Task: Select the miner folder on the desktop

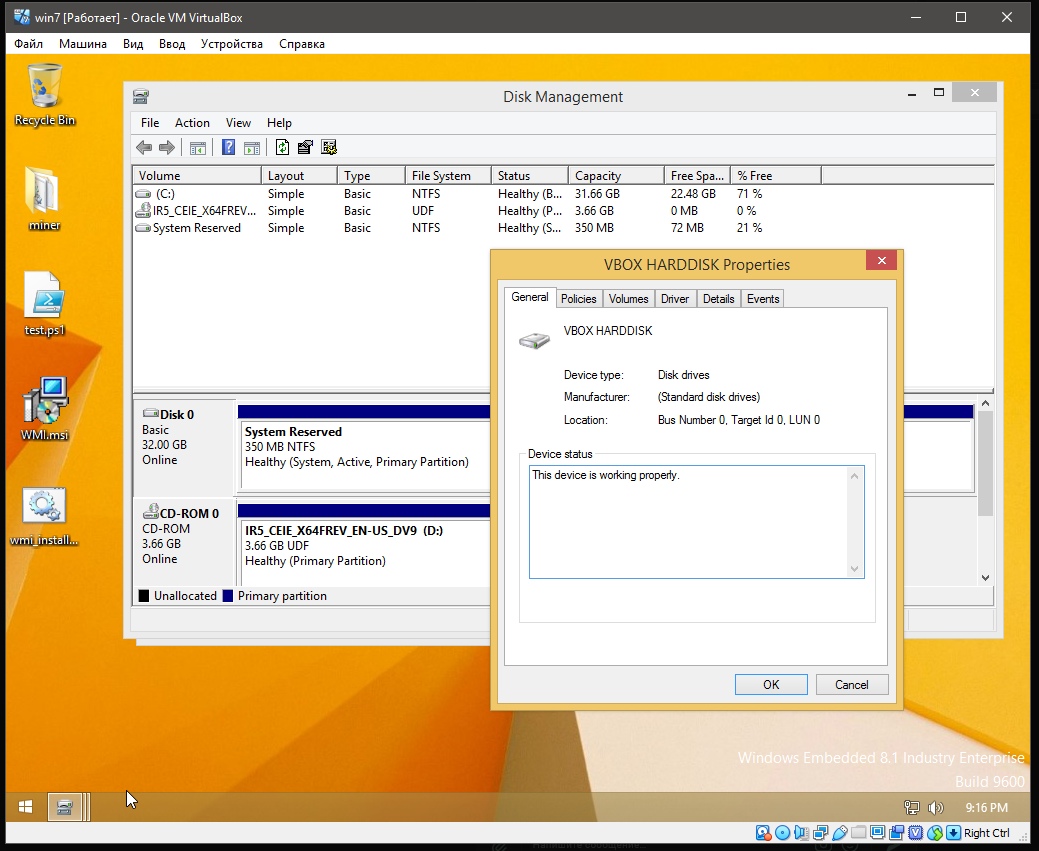Action: [x=44, y=198]
